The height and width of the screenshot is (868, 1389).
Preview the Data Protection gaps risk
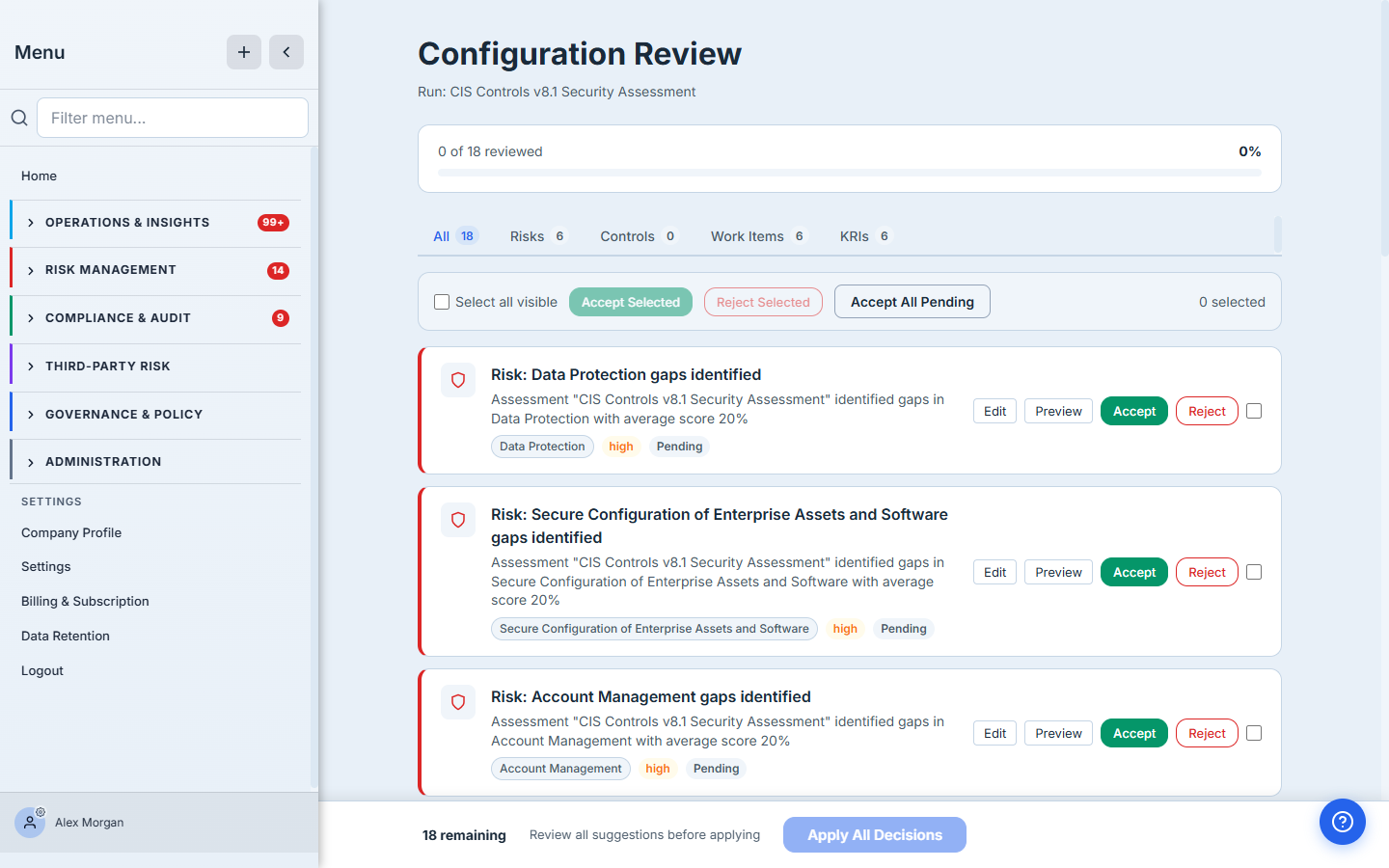1058,411
